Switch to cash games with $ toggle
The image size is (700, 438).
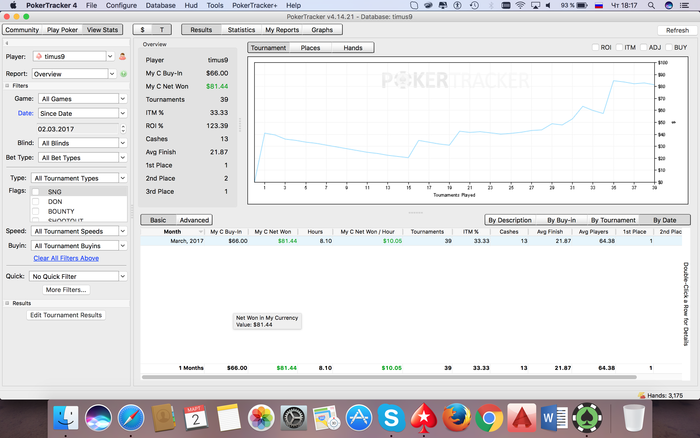click(x=142, y=29)
